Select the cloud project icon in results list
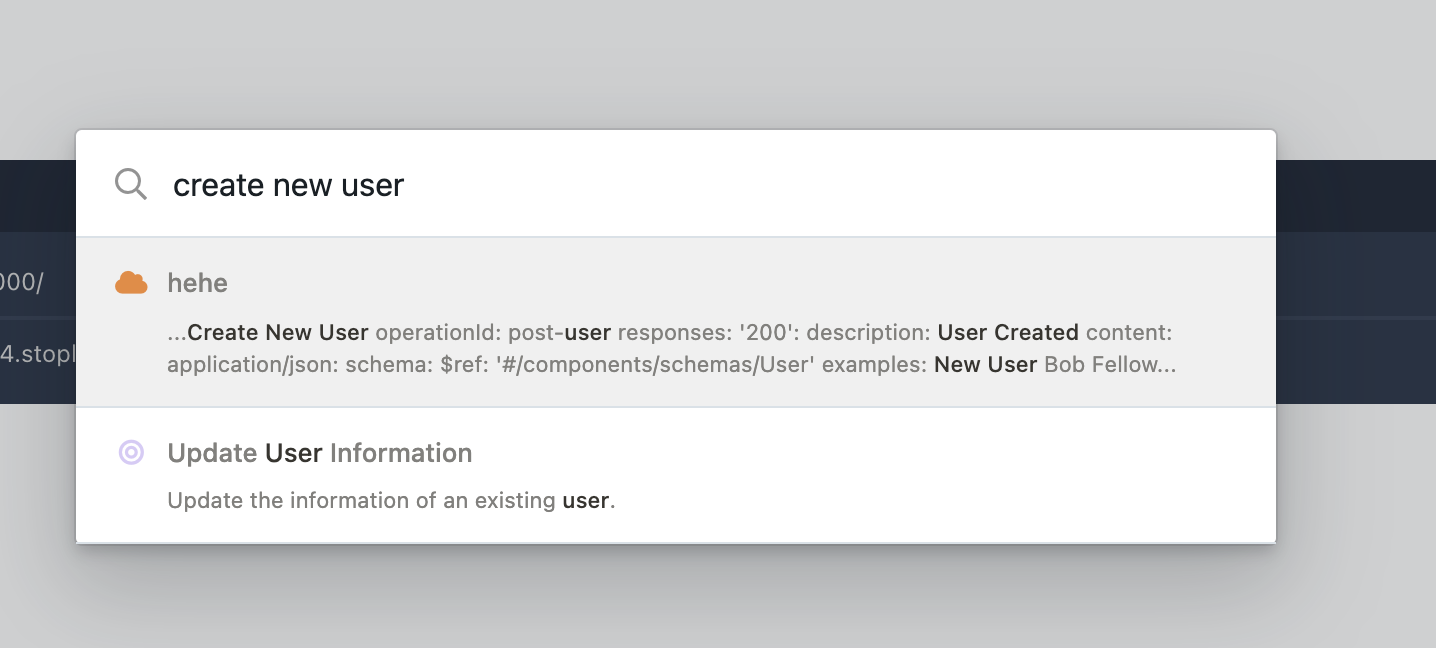 (130, 283)
